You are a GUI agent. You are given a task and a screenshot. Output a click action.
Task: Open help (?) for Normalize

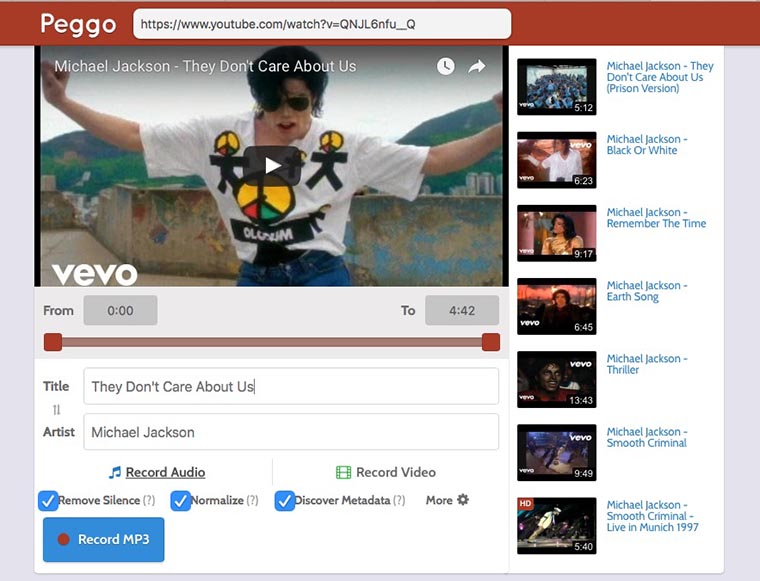pyautogui.click(x=253, y=501)
